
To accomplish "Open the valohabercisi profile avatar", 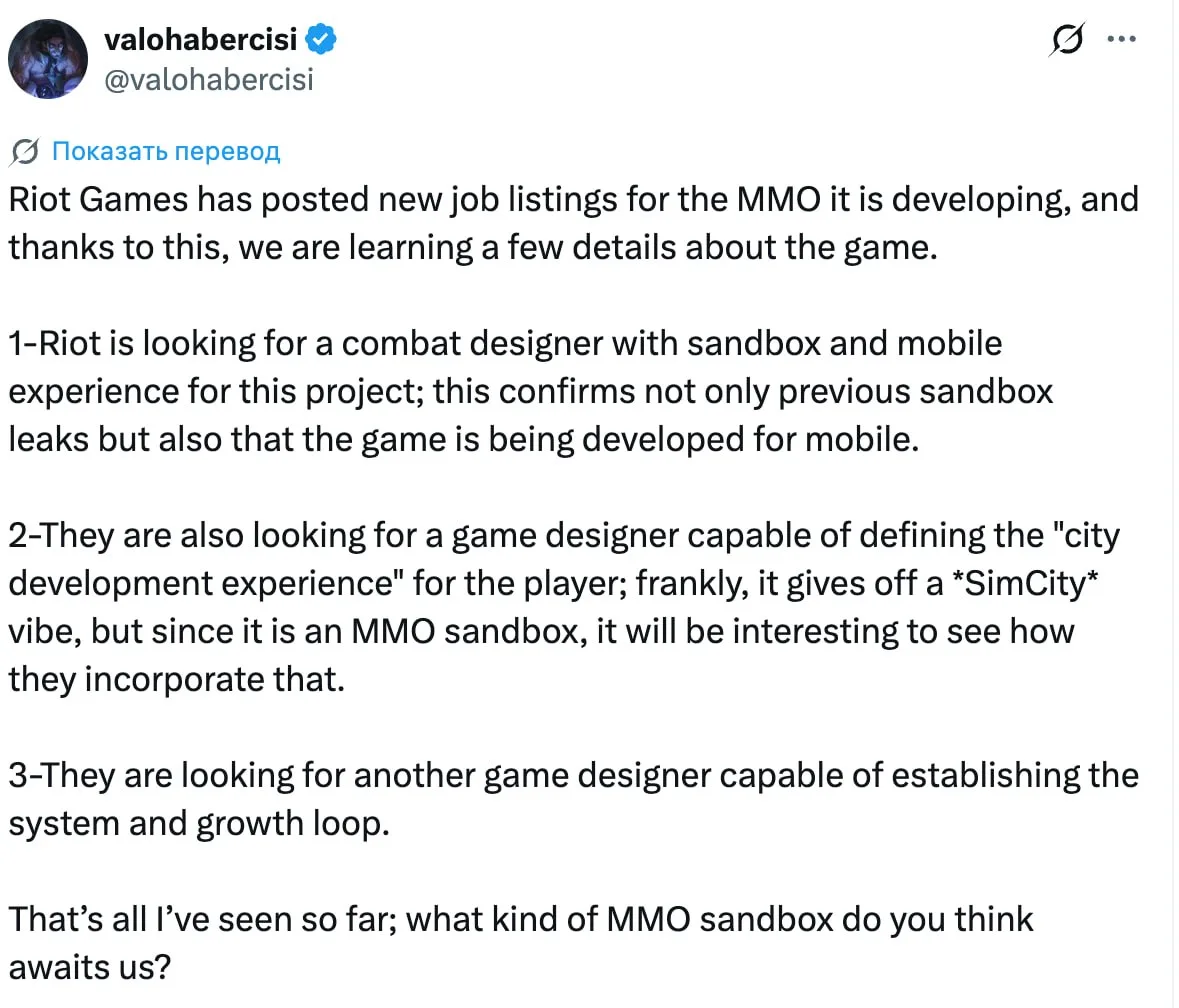I will [48, 59].
